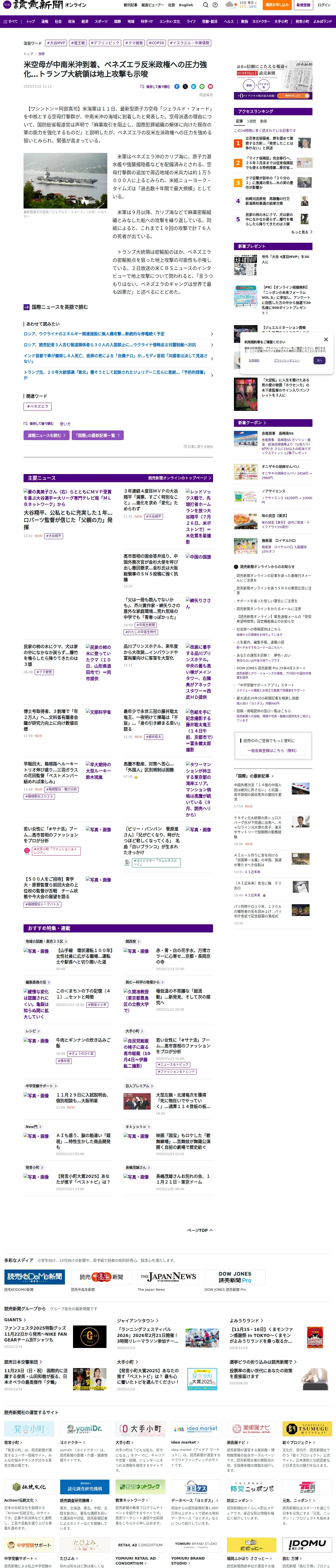Open the すべて hamburger menu
The image size is (336, 1568).
click(x=10, y=21)
